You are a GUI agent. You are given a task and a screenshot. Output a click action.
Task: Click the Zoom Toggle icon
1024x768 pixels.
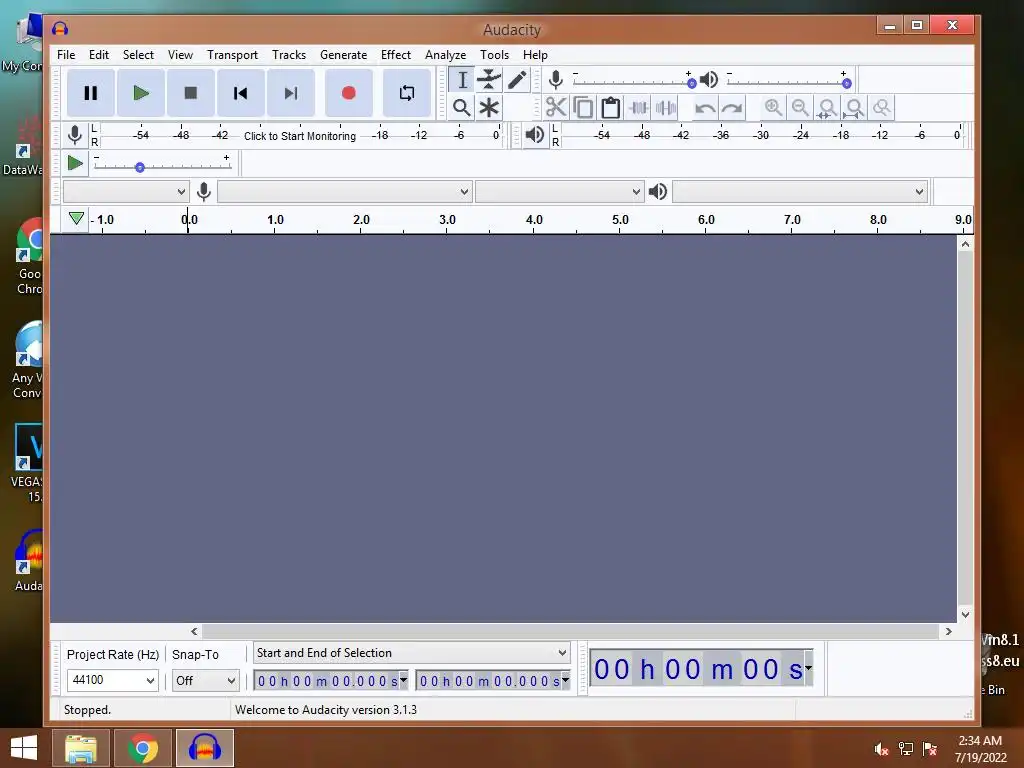click(x=882, y=107)
